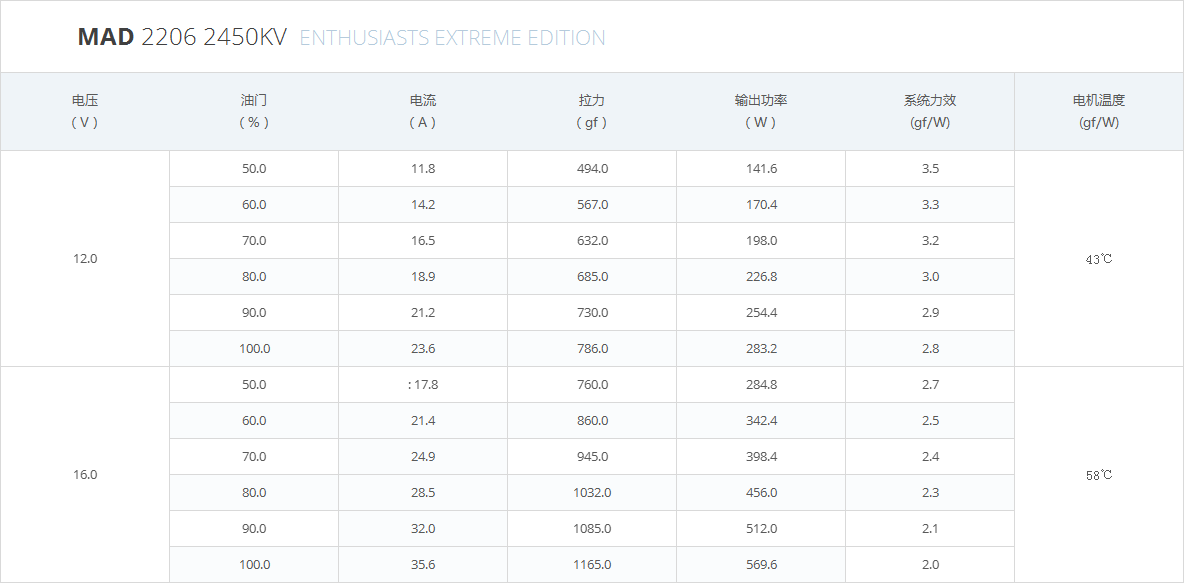Click the 2.7 efficiency value

[x=930, y=384]
